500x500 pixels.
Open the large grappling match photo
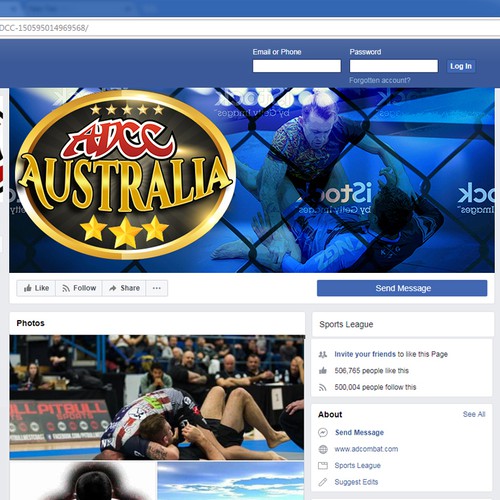(x=157, y=397)
